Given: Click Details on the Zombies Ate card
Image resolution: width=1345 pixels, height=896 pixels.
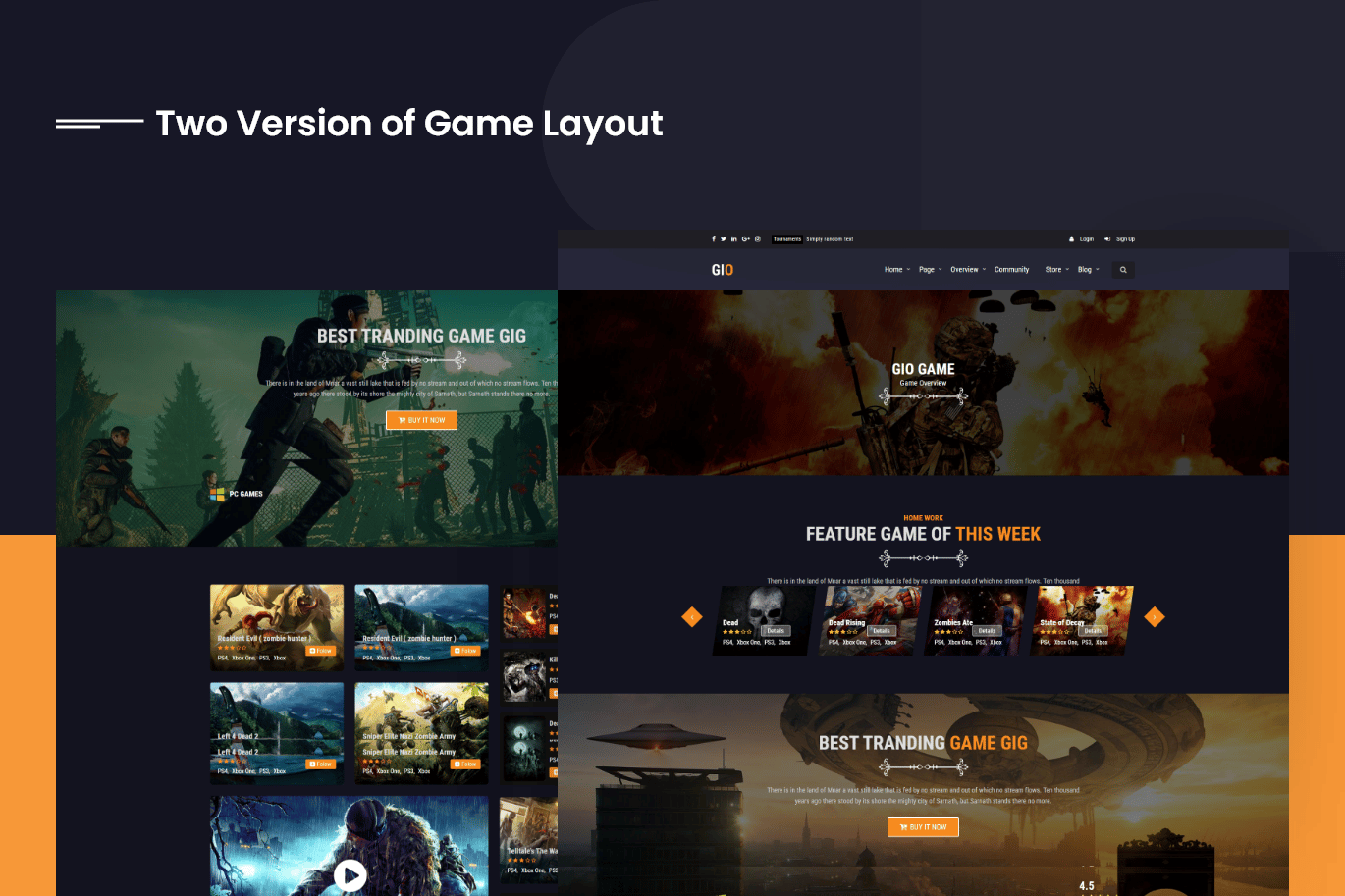Looking at the screenshot, I should [x=987, y=631].
